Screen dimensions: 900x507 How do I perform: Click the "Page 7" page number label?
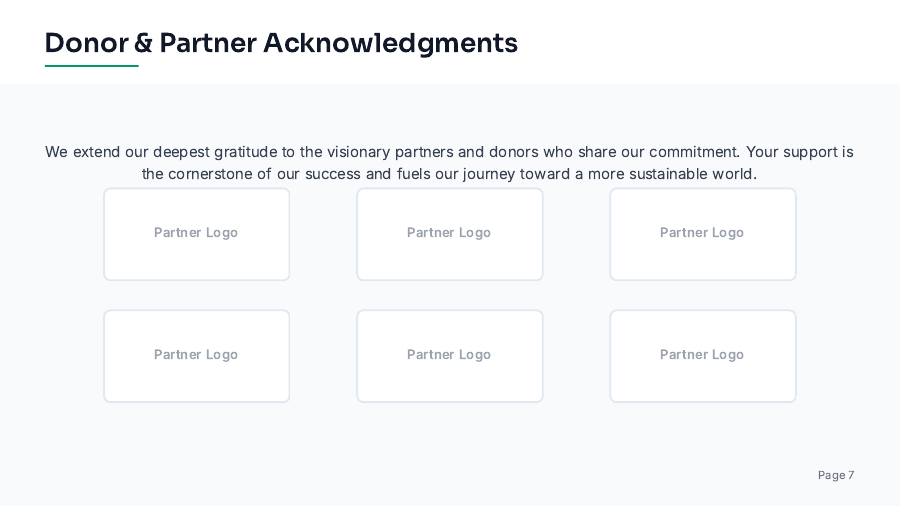[x=836, y=475]
